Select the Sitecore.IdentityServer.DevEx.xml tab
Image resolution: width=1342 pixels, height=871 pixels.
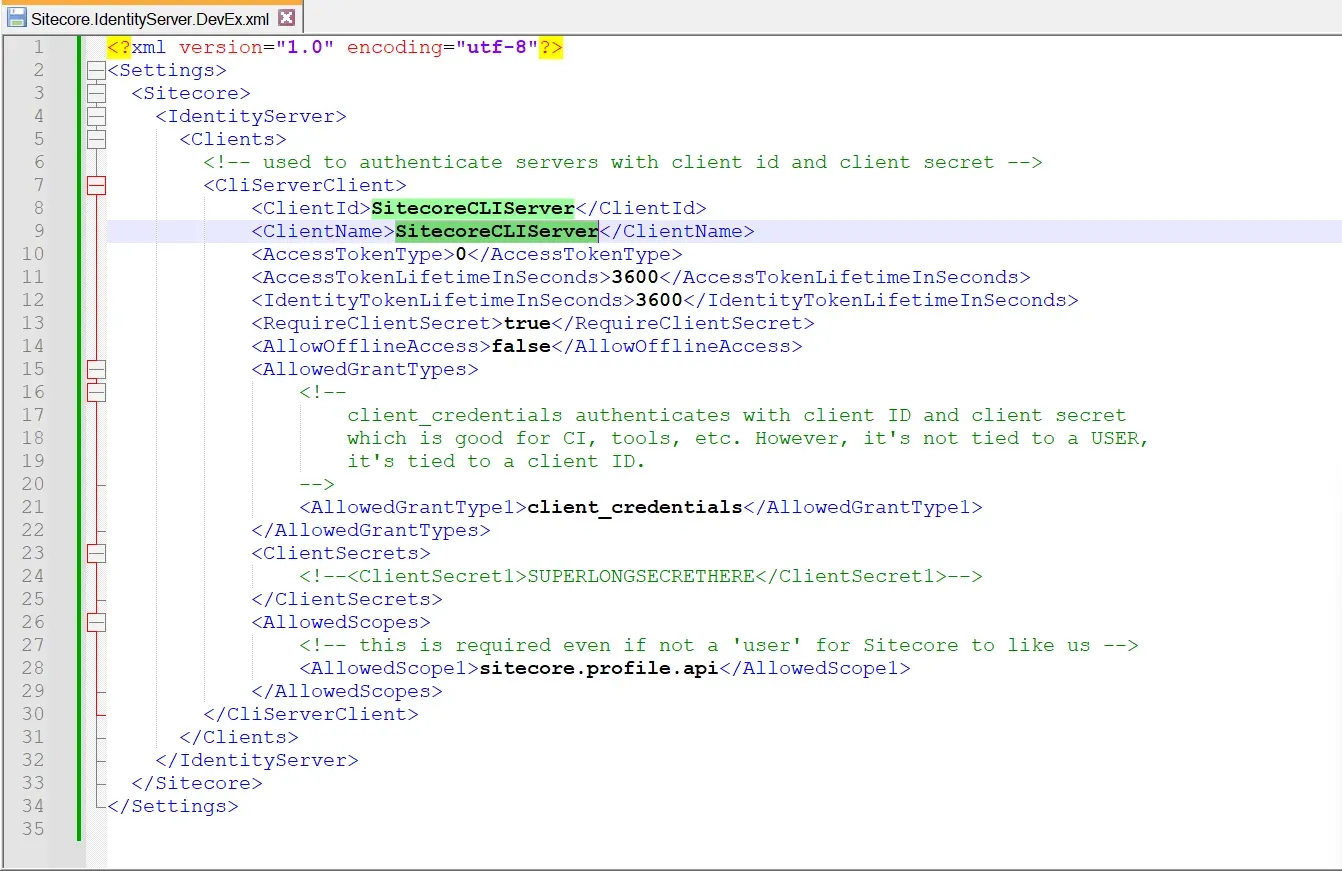(x=150, y=17)
